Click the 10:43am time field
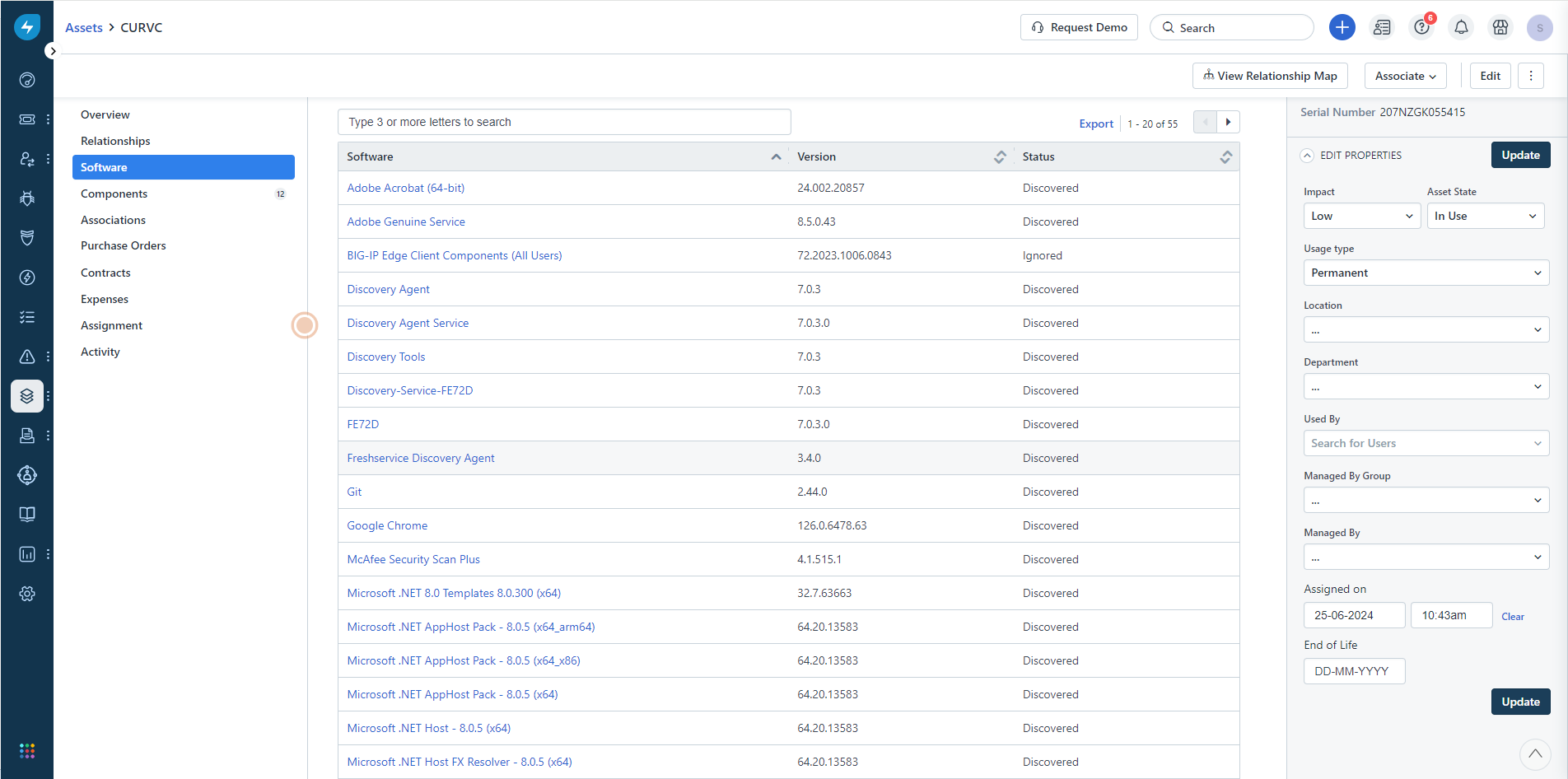1568x779 pixels. tap(1452, 615)
